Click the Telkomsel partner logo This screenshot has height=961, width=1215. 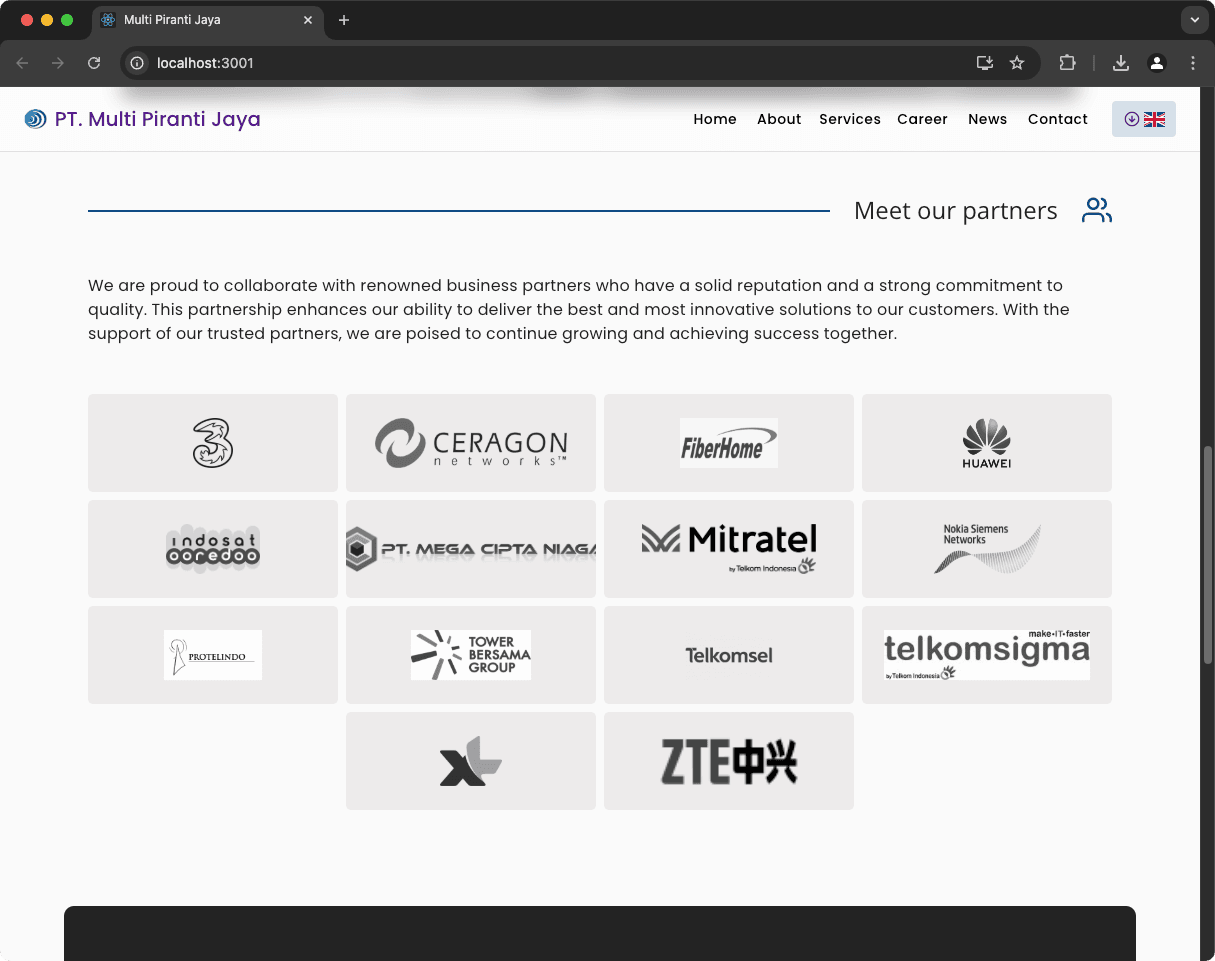coord(729,655)
